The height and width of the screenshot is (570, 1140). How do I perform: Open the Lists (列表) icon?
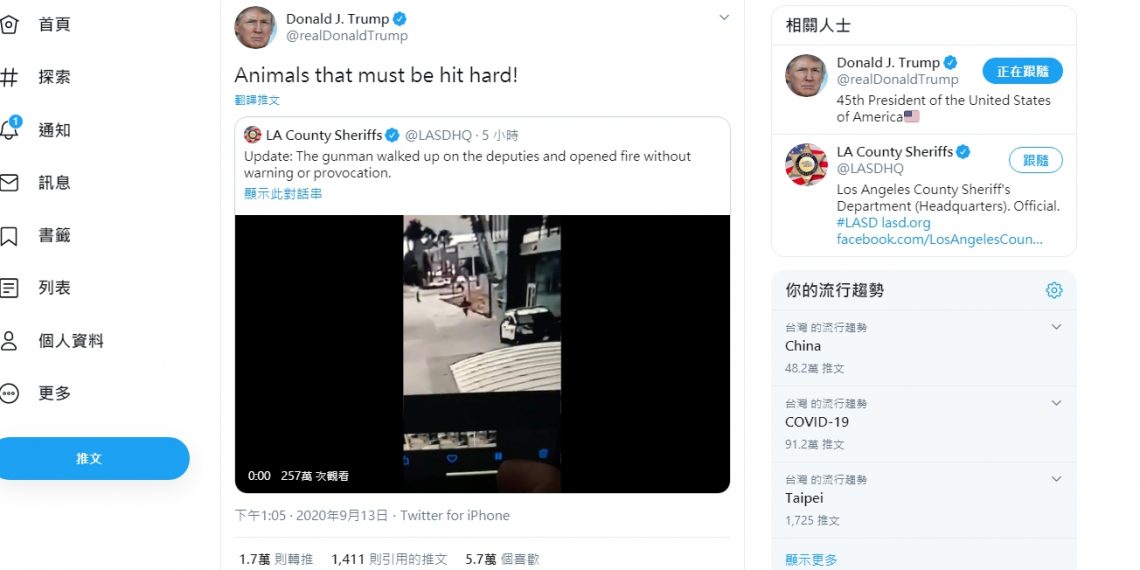point(8,288)
